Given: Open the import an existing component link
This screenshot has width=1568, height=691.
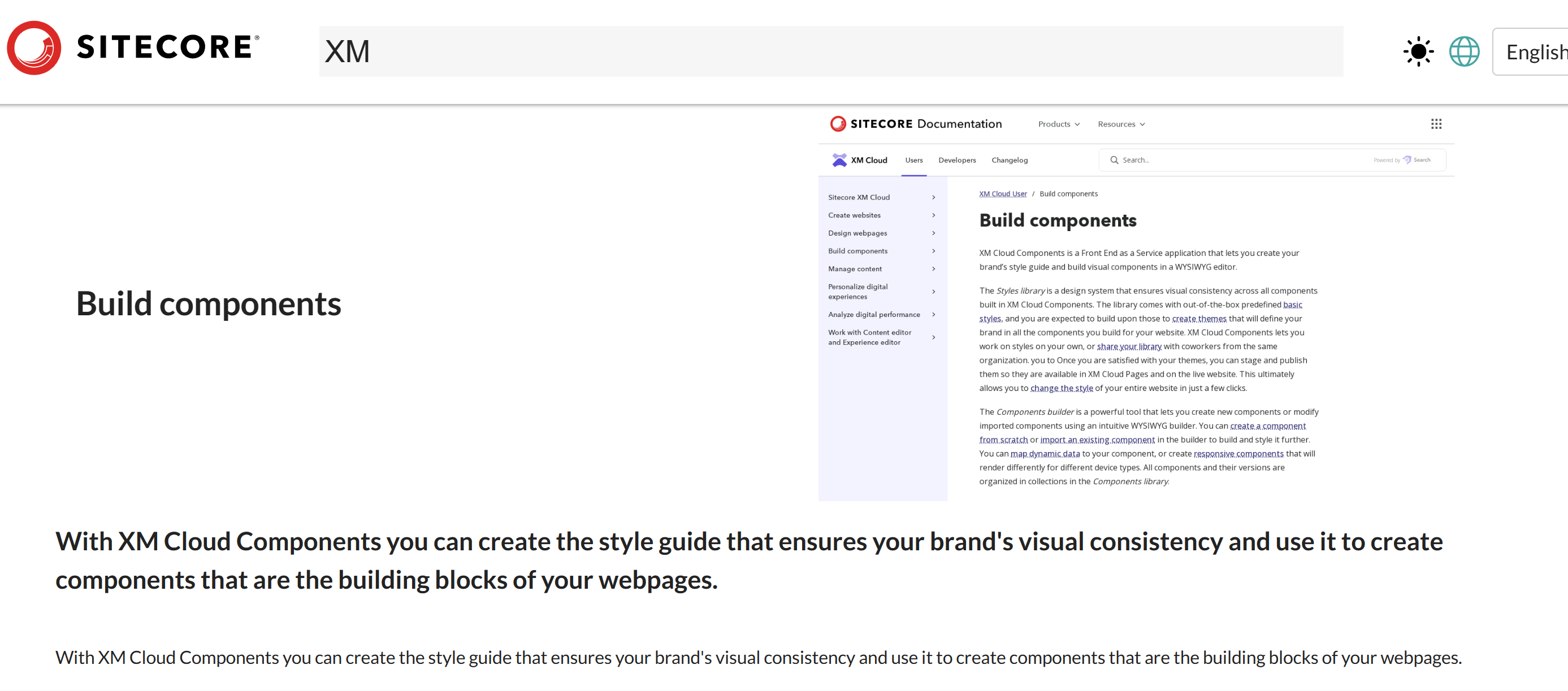Looking at the screenshot, I should pyautogui.click(x=1098, y=440).
